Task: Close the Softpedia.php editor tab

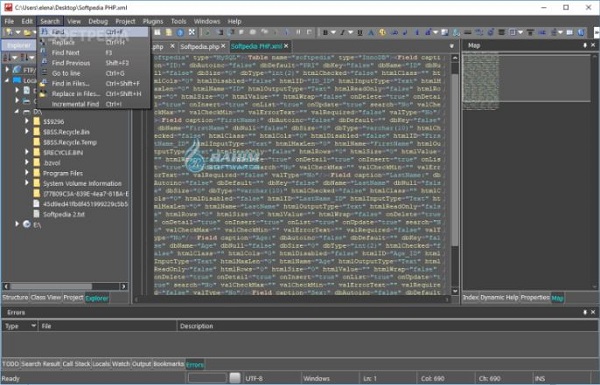Action: 223,46
